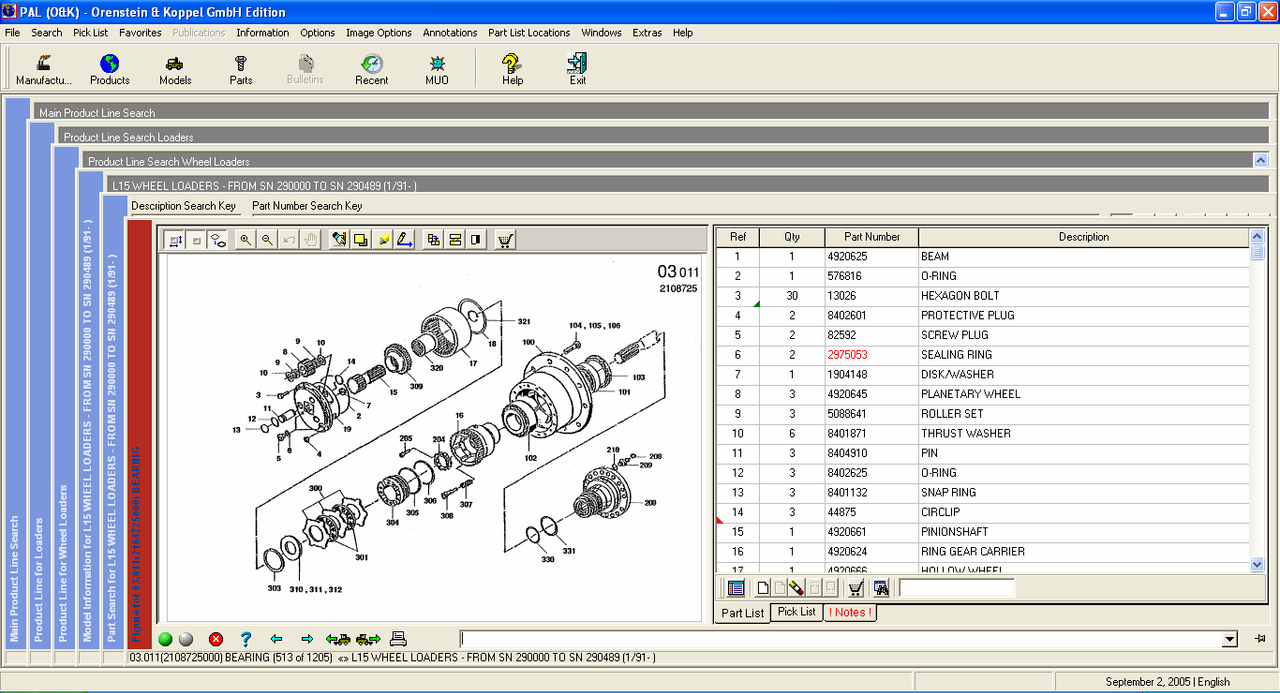The image size is (1280, 693).
Task: Open the Models toolbar button
Action: coord(175,70)
